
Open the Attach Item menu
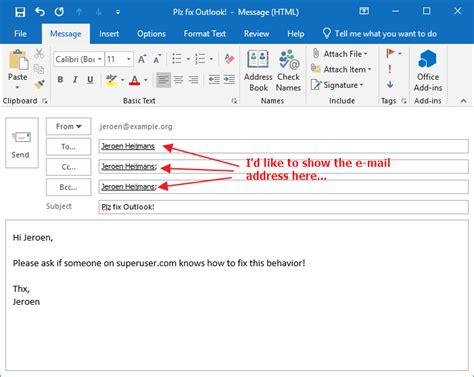[x=341, y=69]
